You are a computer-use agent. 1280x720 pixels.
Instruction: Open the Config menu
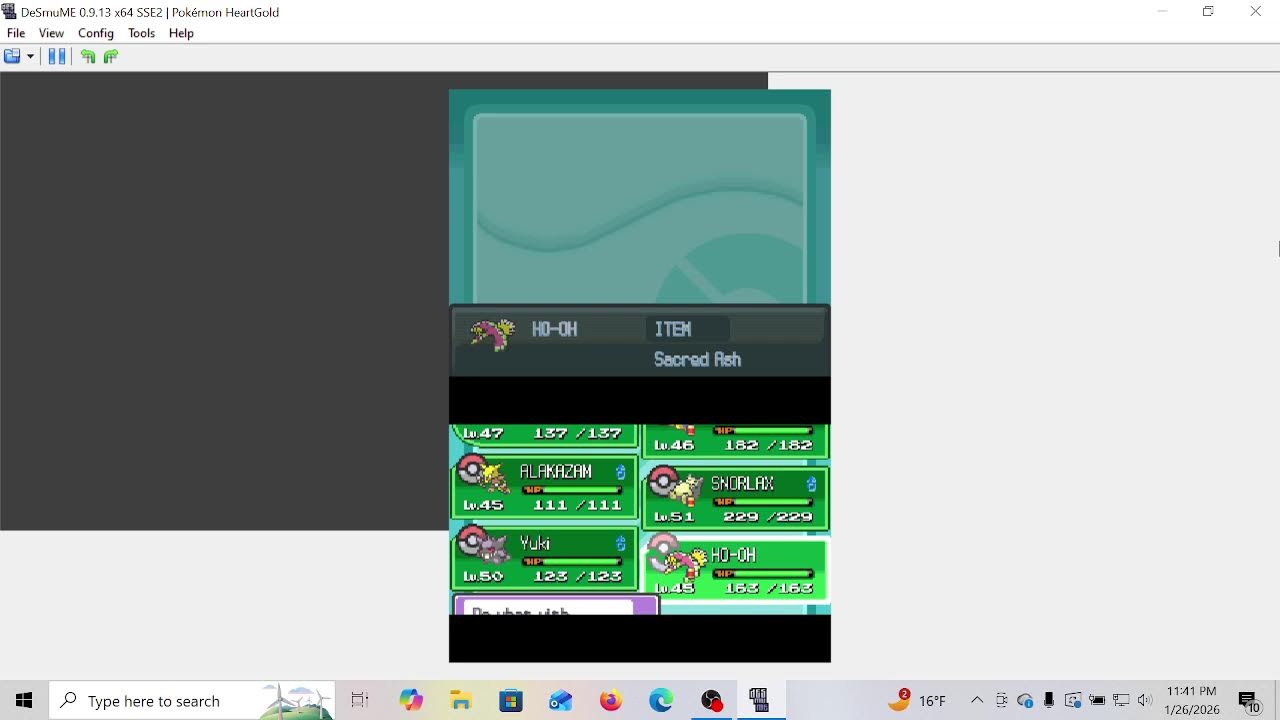(x=96, y=33)
